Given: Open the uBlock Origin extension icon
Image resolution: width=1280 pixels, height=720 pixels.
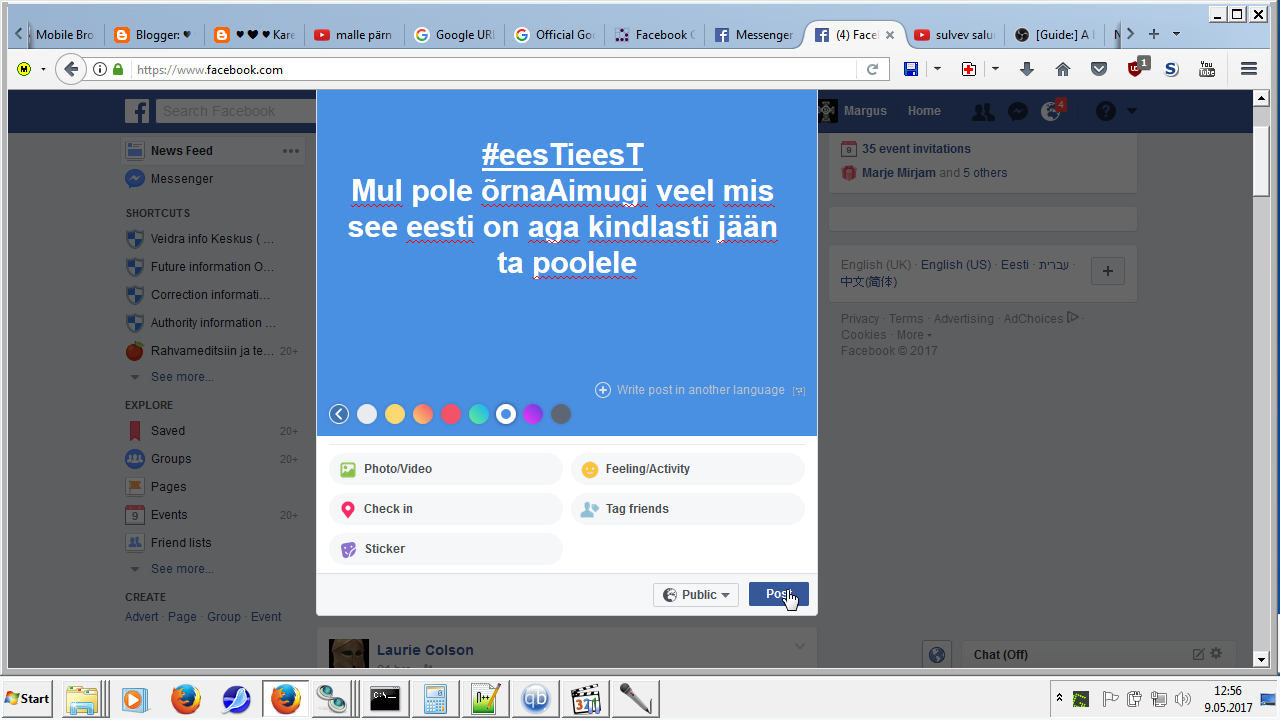Looking at the screenshot, I should click(x=1137, y=68).
